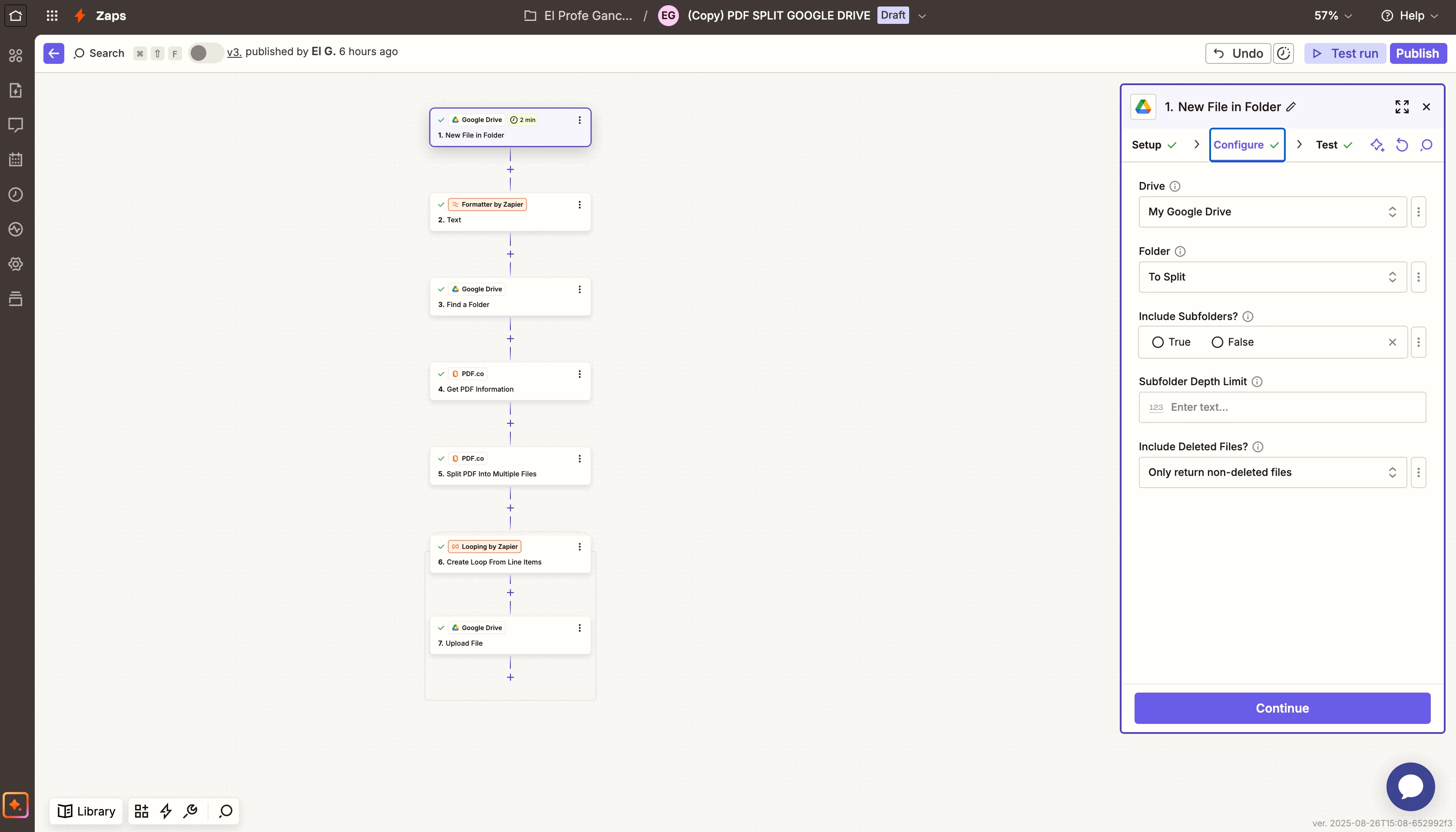
Task: Switch to the Test tab
Action: point(1334,145)
